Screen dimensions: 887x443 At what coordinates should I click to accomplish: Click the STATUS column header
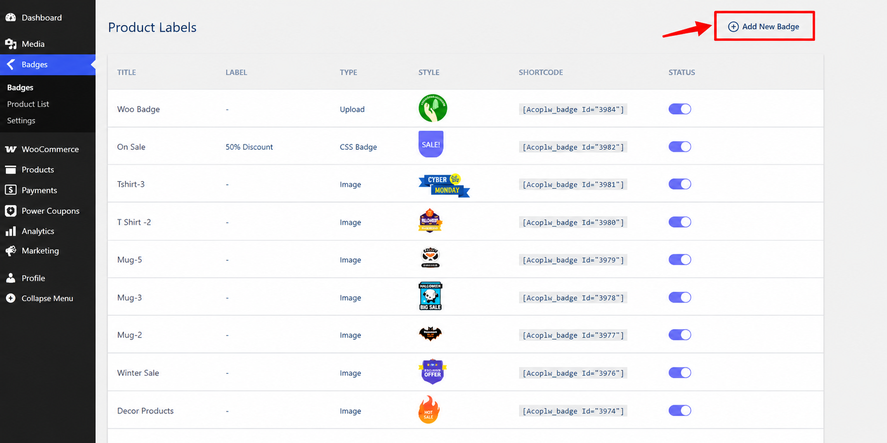pos(682,72)
